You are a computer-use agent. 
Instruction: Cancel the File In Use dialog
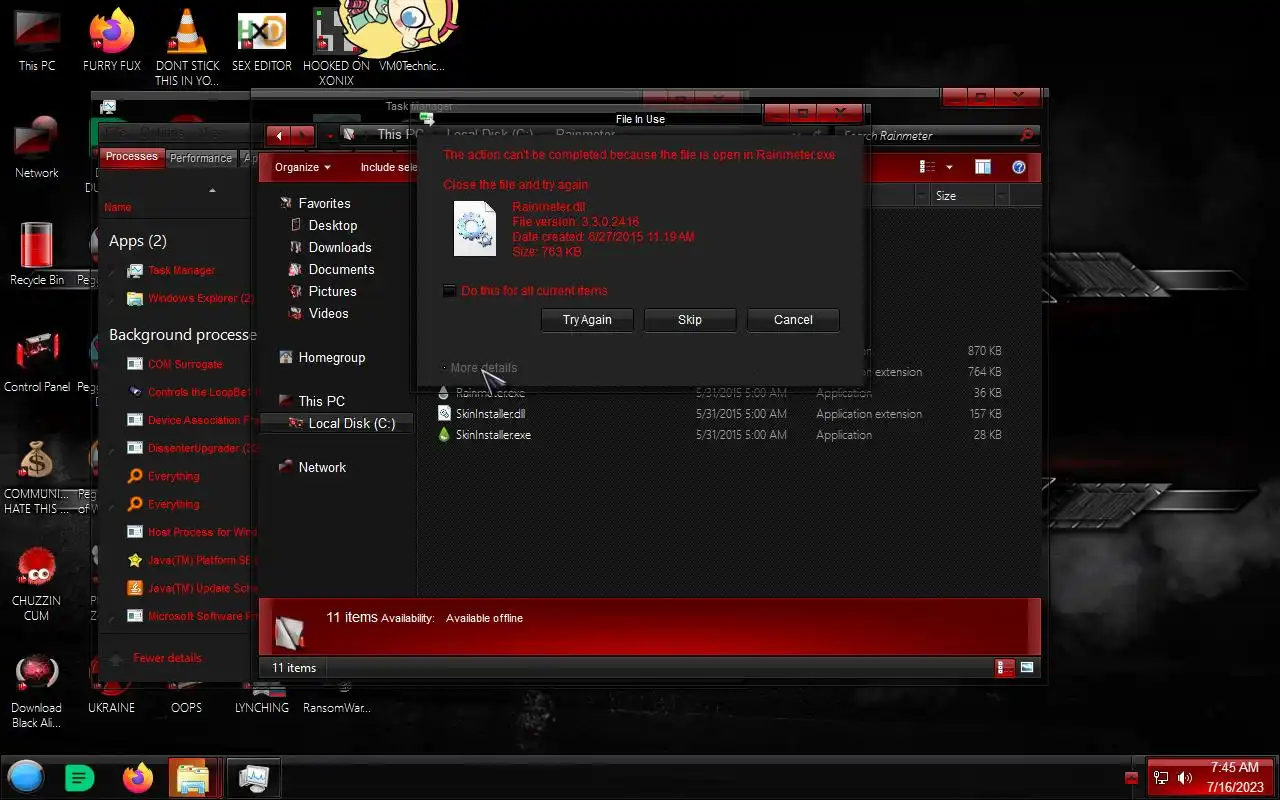pyautogui.click(x=793, y=320)
